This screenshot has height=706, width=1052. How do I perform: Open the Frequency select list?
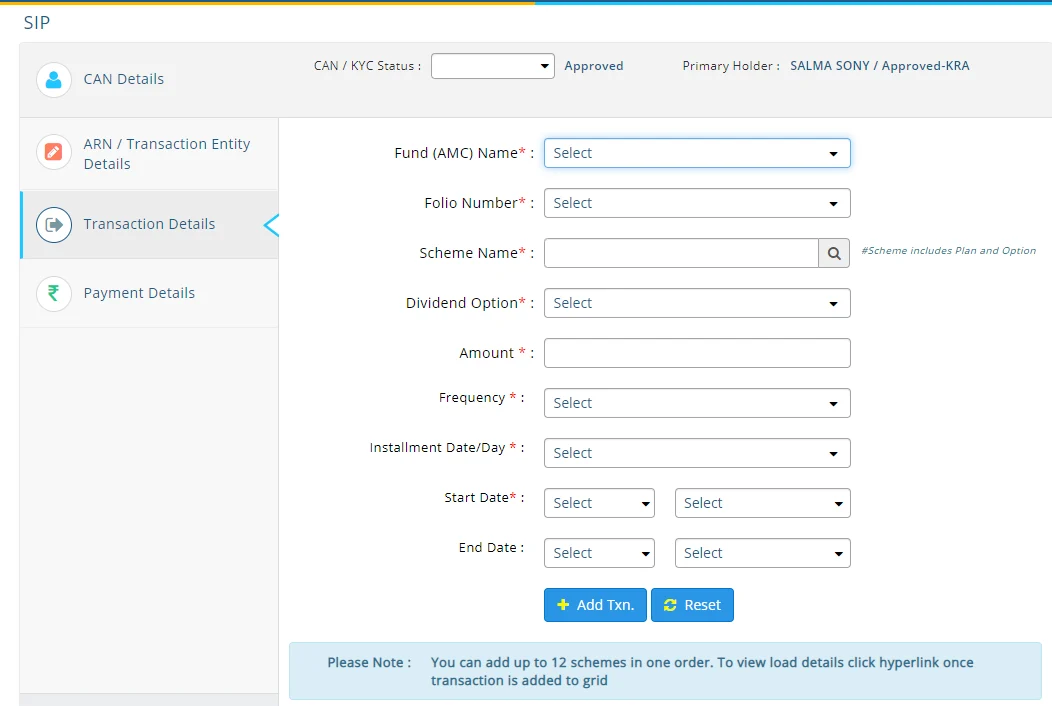pyautogui.click(x=696, y=403)
